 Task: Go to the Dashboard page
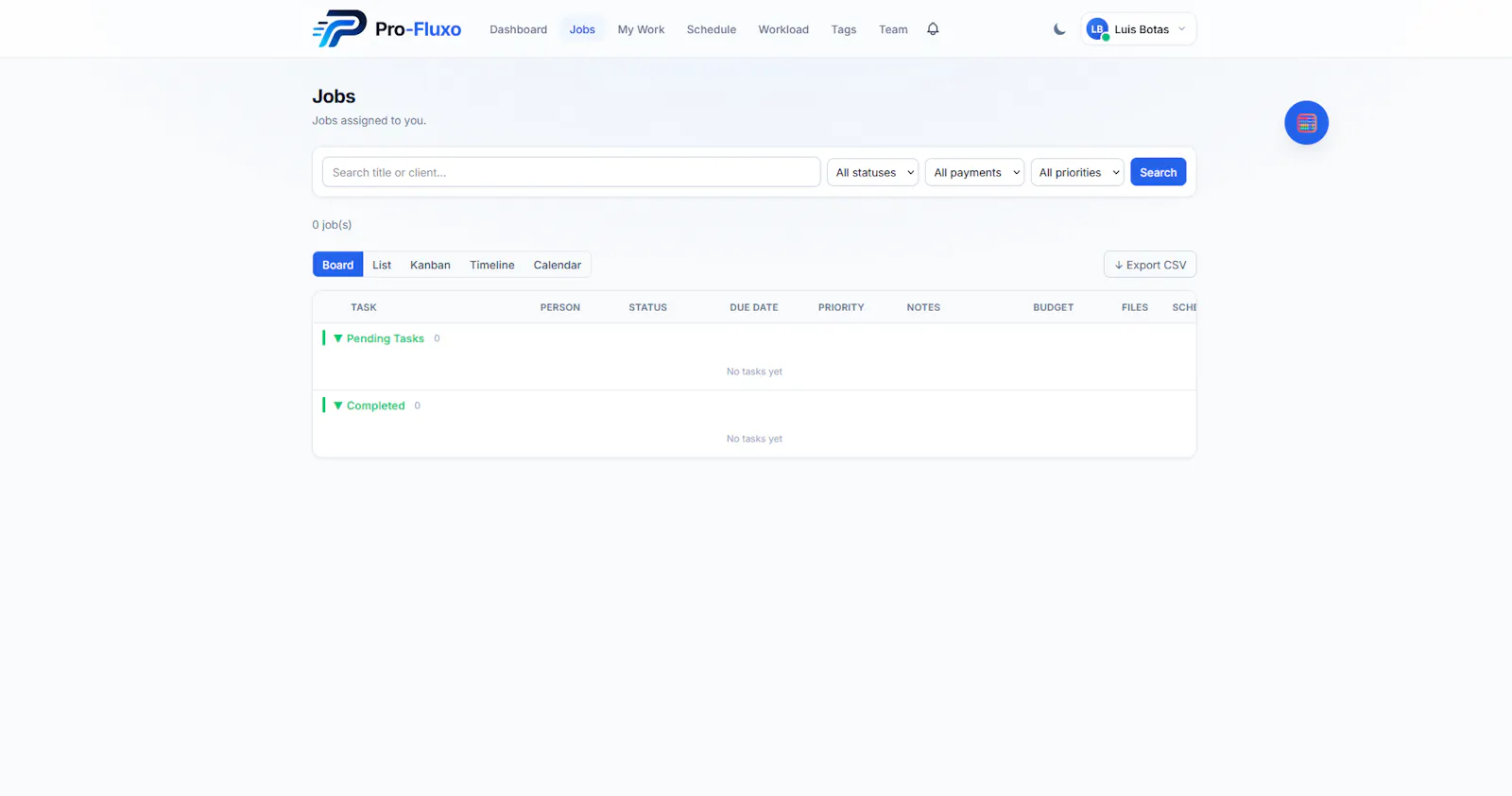coord(518,29)
